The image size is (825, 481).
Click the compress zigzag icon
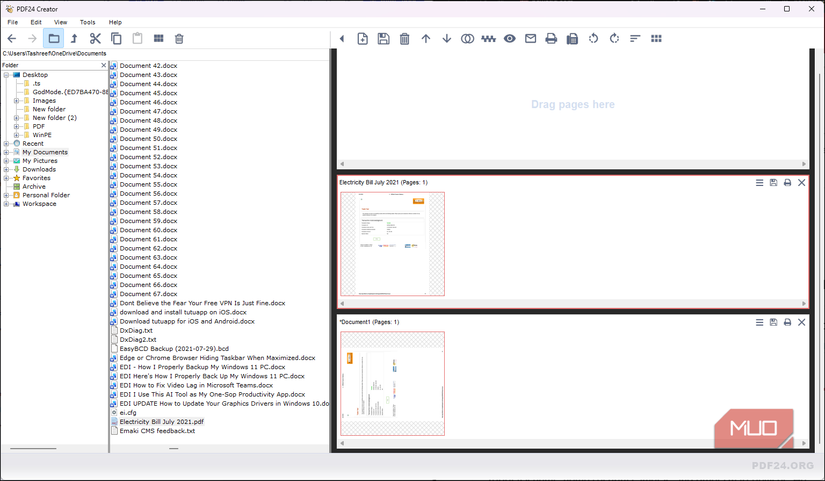[x=488, y=38]
